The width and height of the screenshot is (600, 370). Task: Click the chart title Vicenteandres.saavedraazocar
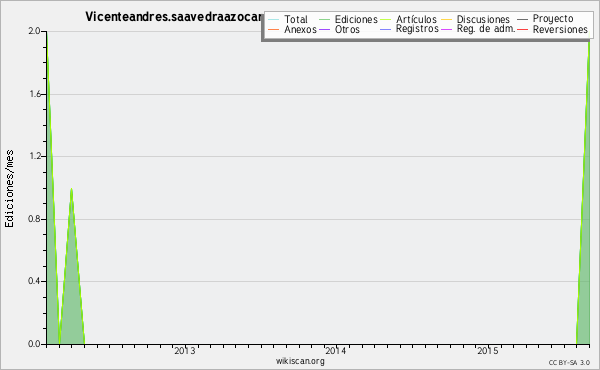coord(174,17)
